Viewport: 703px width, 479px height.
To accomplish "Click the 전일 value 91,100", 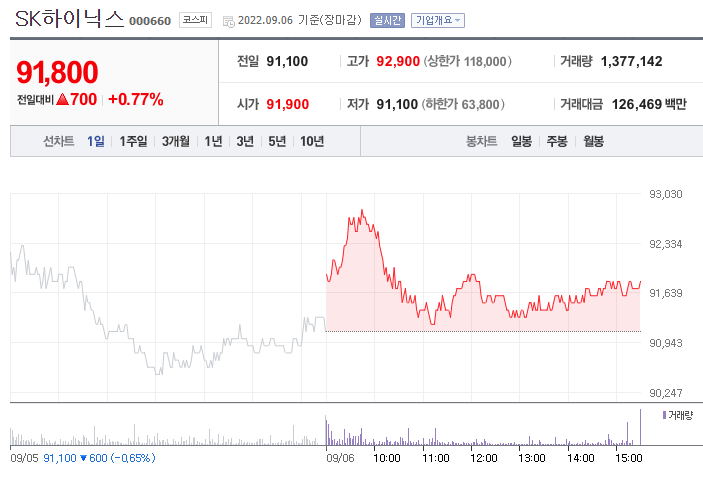I will pyautogui.click(x=287, y=61).
